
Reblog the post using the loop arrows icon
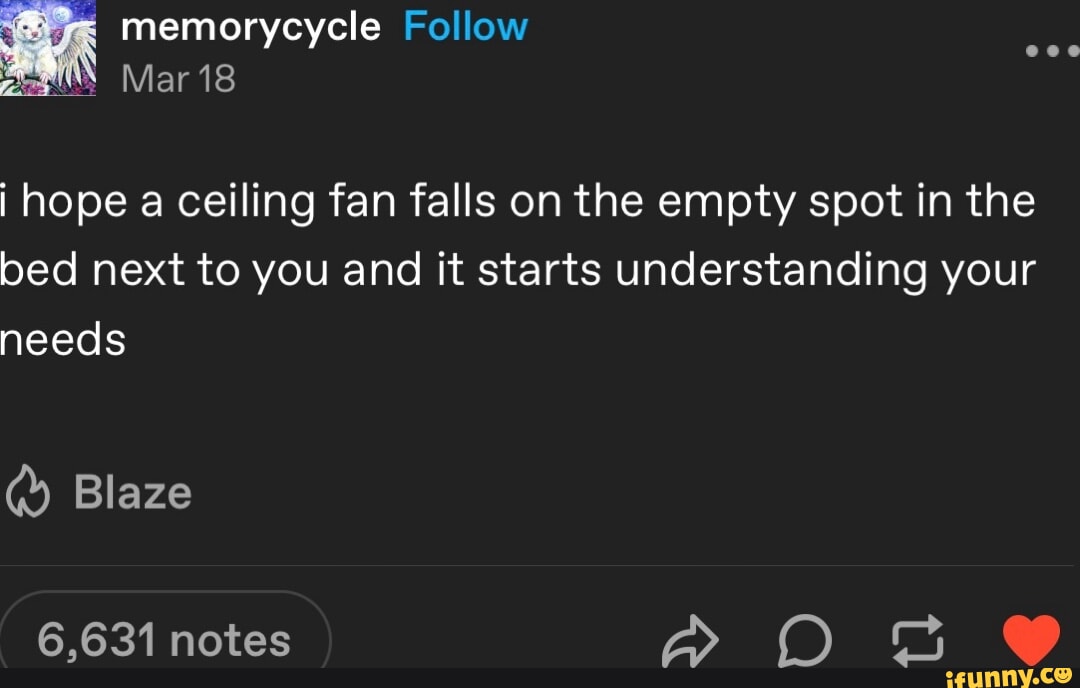coord(917,640)
